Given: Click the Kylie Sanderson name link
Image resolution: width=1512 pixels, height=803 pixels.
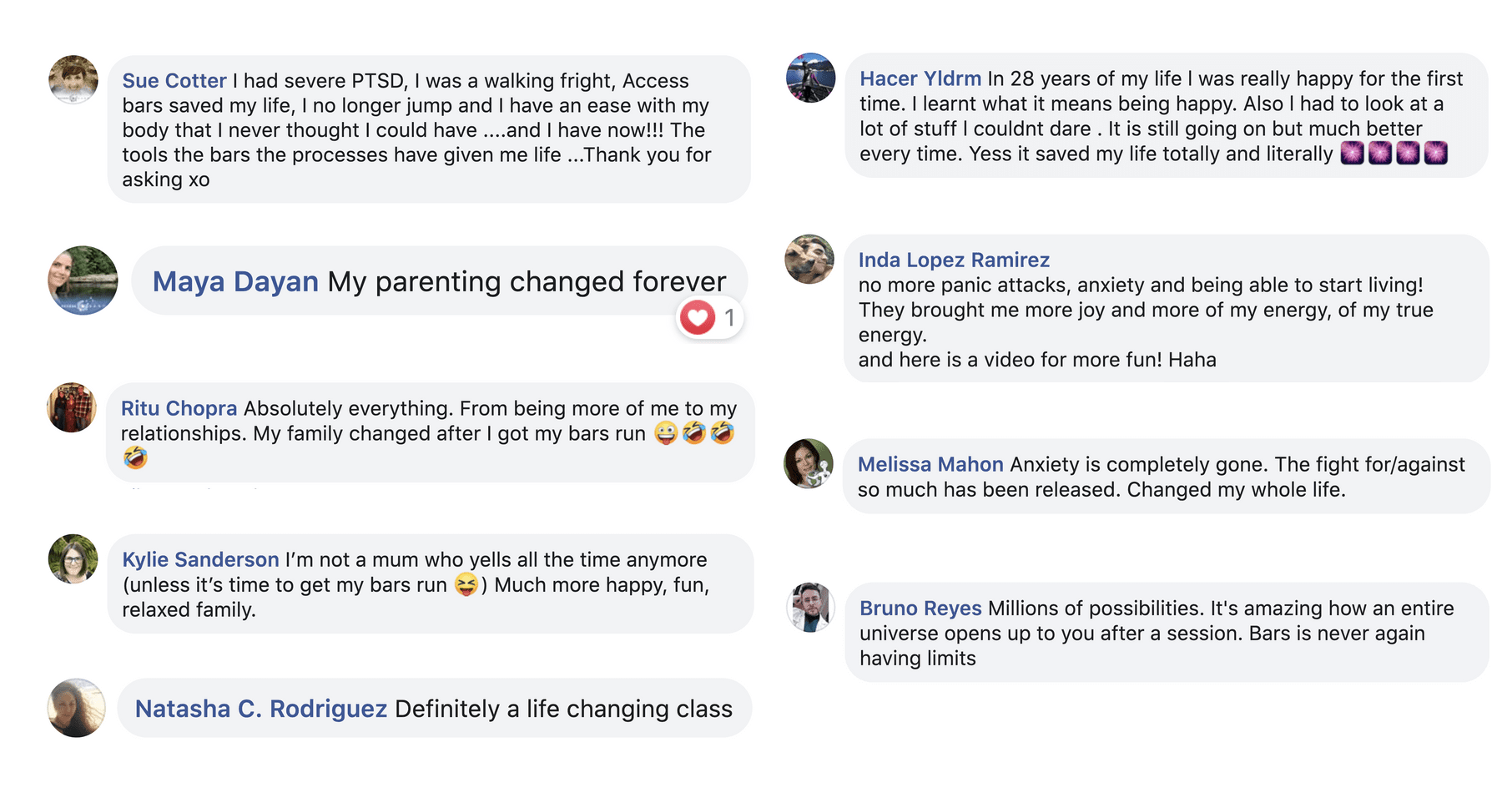Looking at the screenshot, I should [x=200, y=559].
